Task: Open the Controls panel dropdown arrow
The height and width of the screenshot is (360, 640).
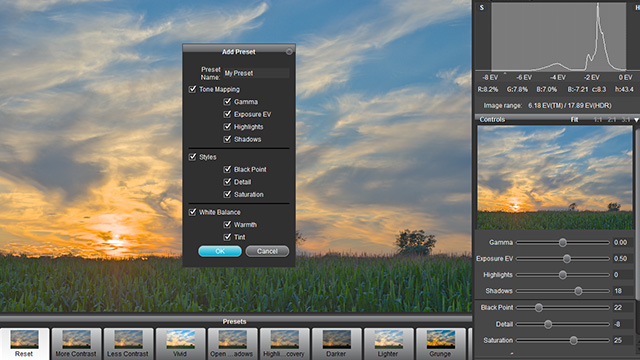Action: point(636,120)
